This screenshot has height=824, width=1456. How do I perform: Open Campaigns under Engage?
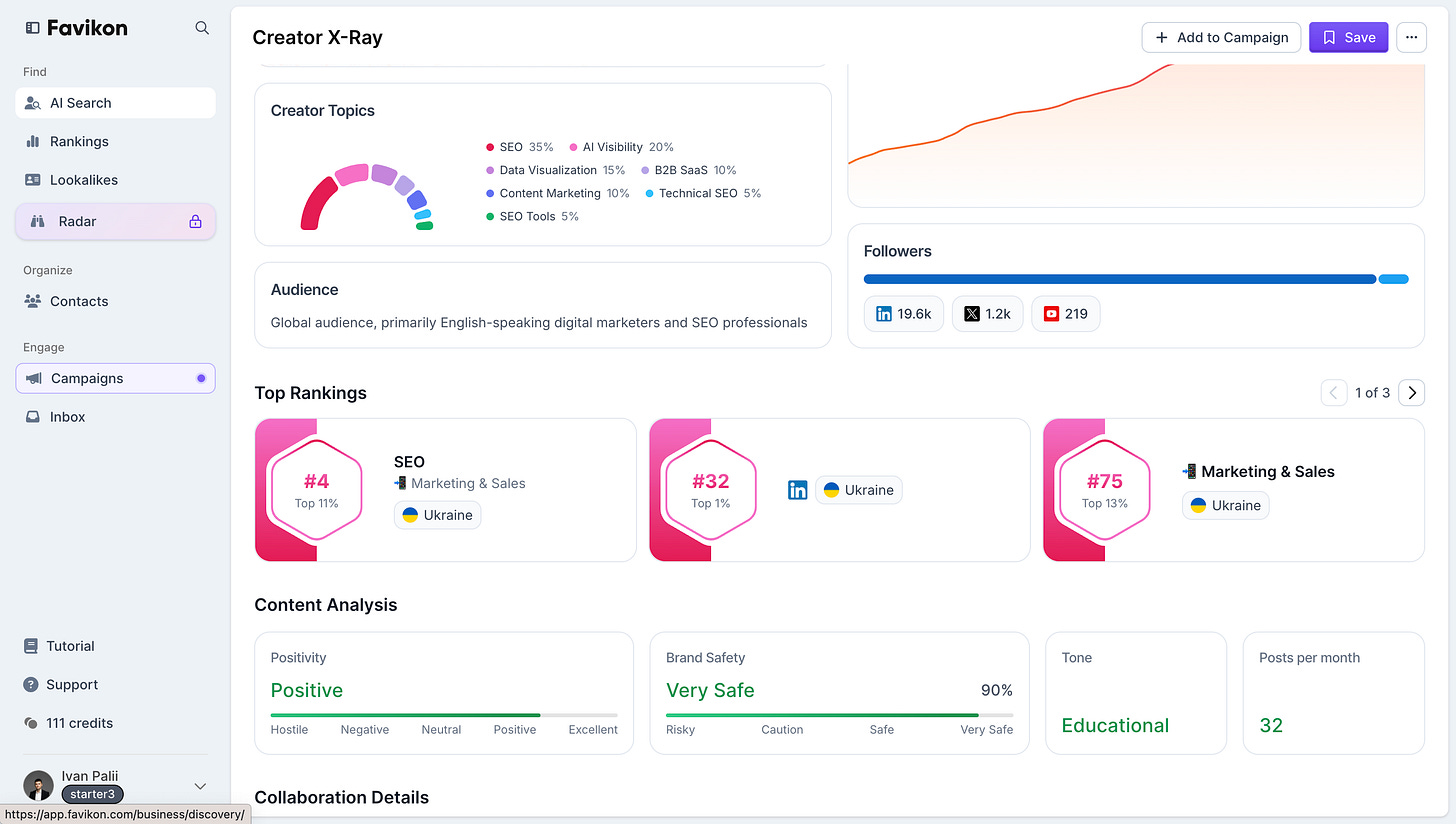(x=115, y=378)
